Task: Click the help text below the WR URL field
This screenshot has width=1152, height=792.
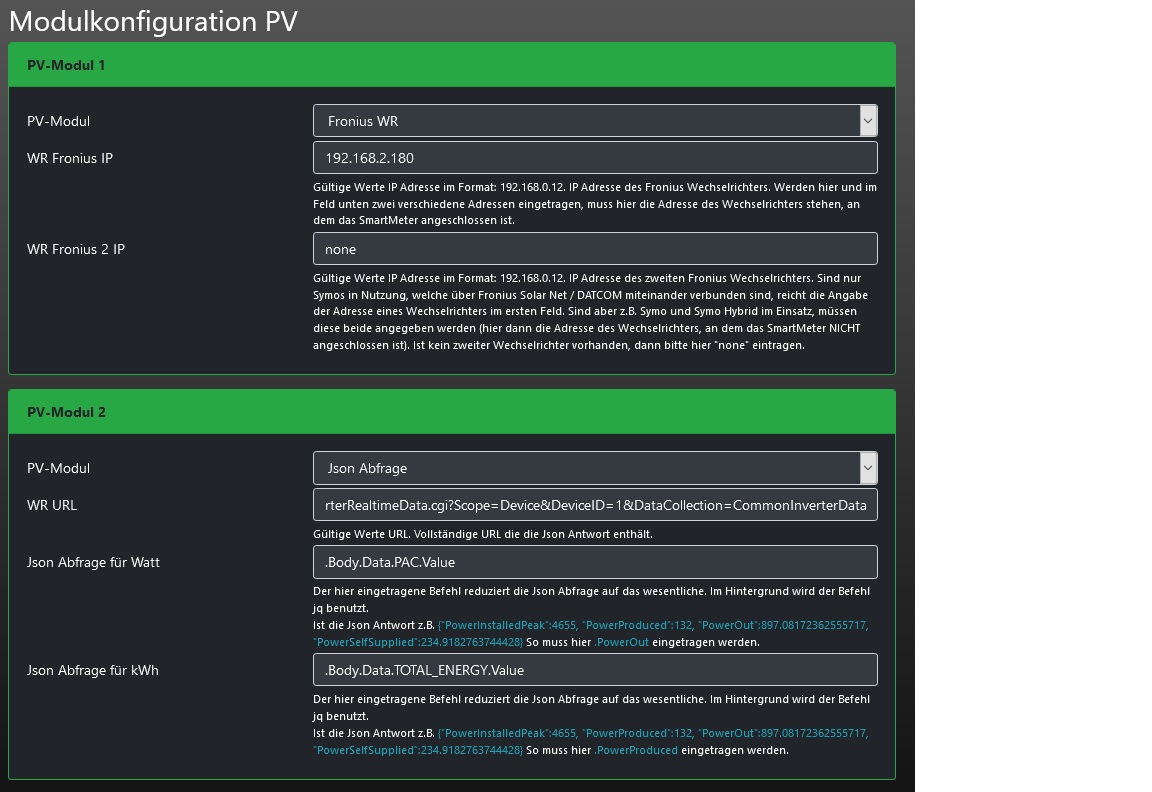Action: pos(483,534)
